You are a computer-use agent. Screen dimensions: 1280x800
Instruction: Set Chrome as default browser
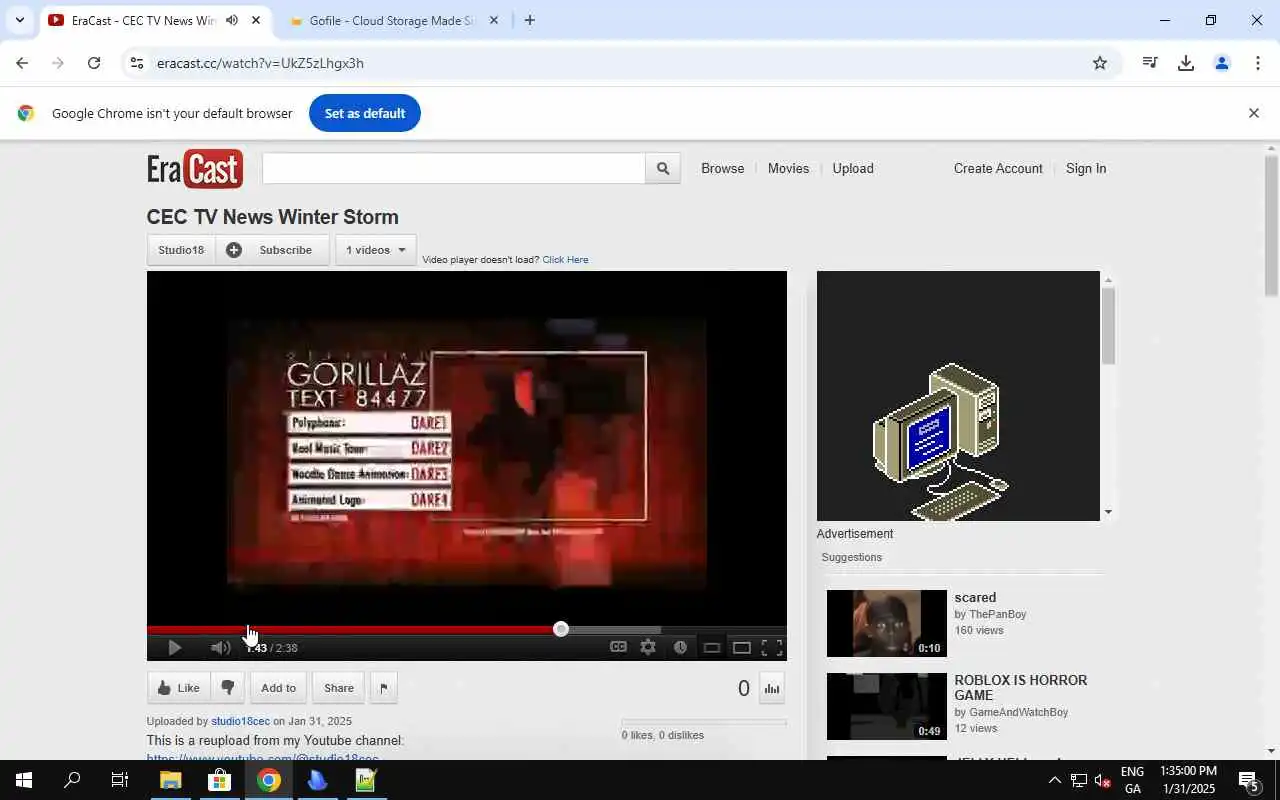point(365,113)
